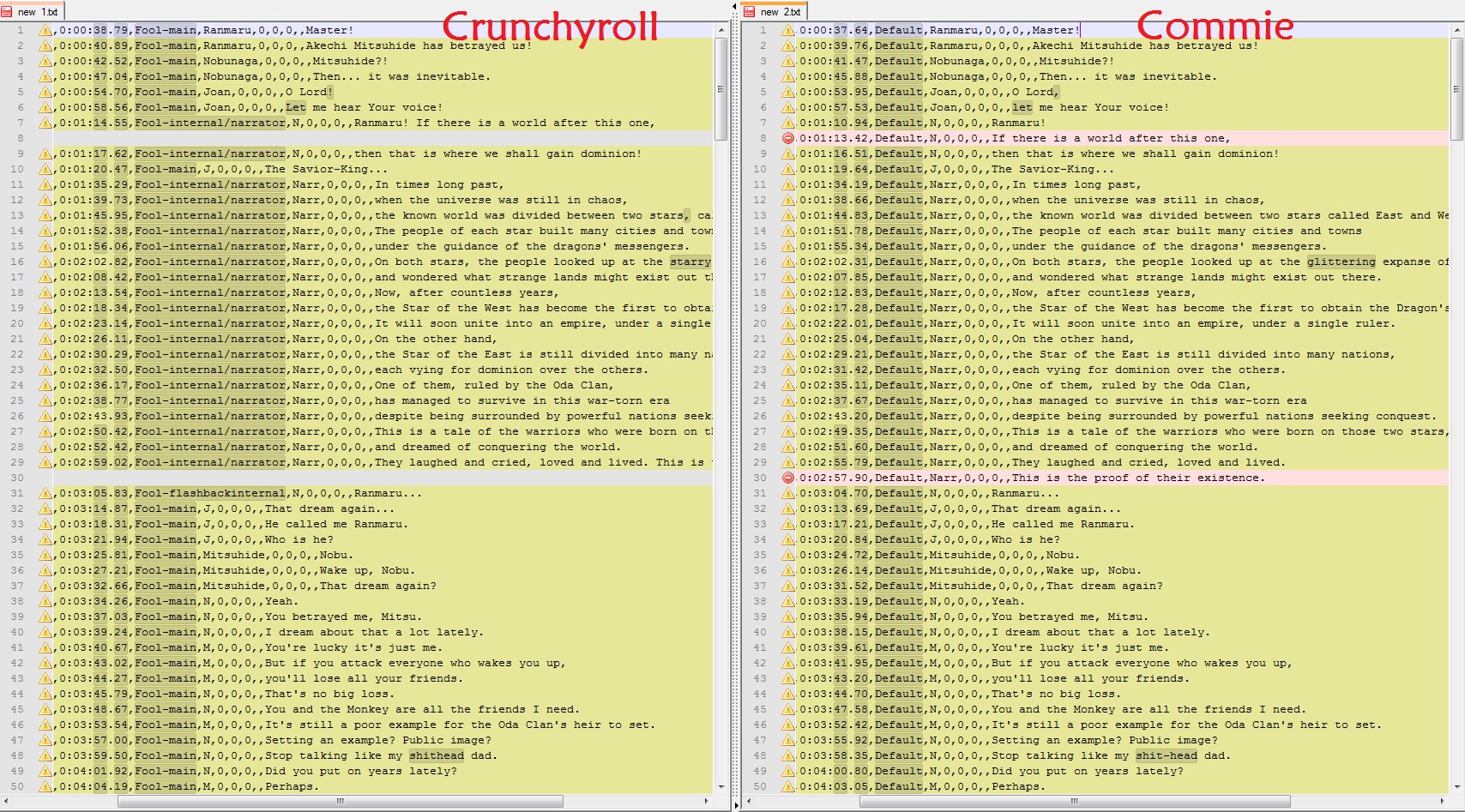Viewport: 1465px width, 812px height.
Task: Click 'You betrayed me, Mitsu.' in new 1.txt
Action: pos(343,617)
